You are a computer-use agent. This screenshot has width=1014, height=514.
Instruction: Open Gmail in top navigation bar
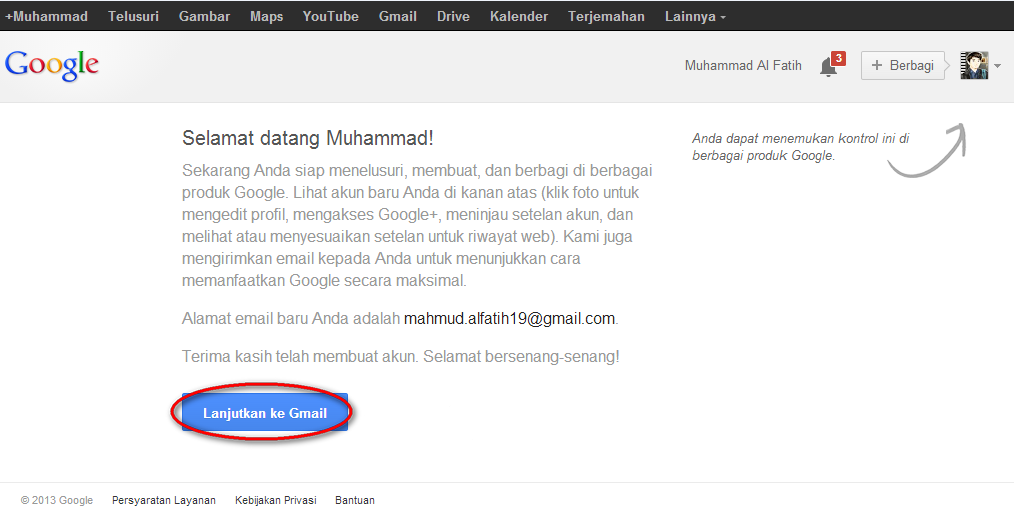[398, 16]
